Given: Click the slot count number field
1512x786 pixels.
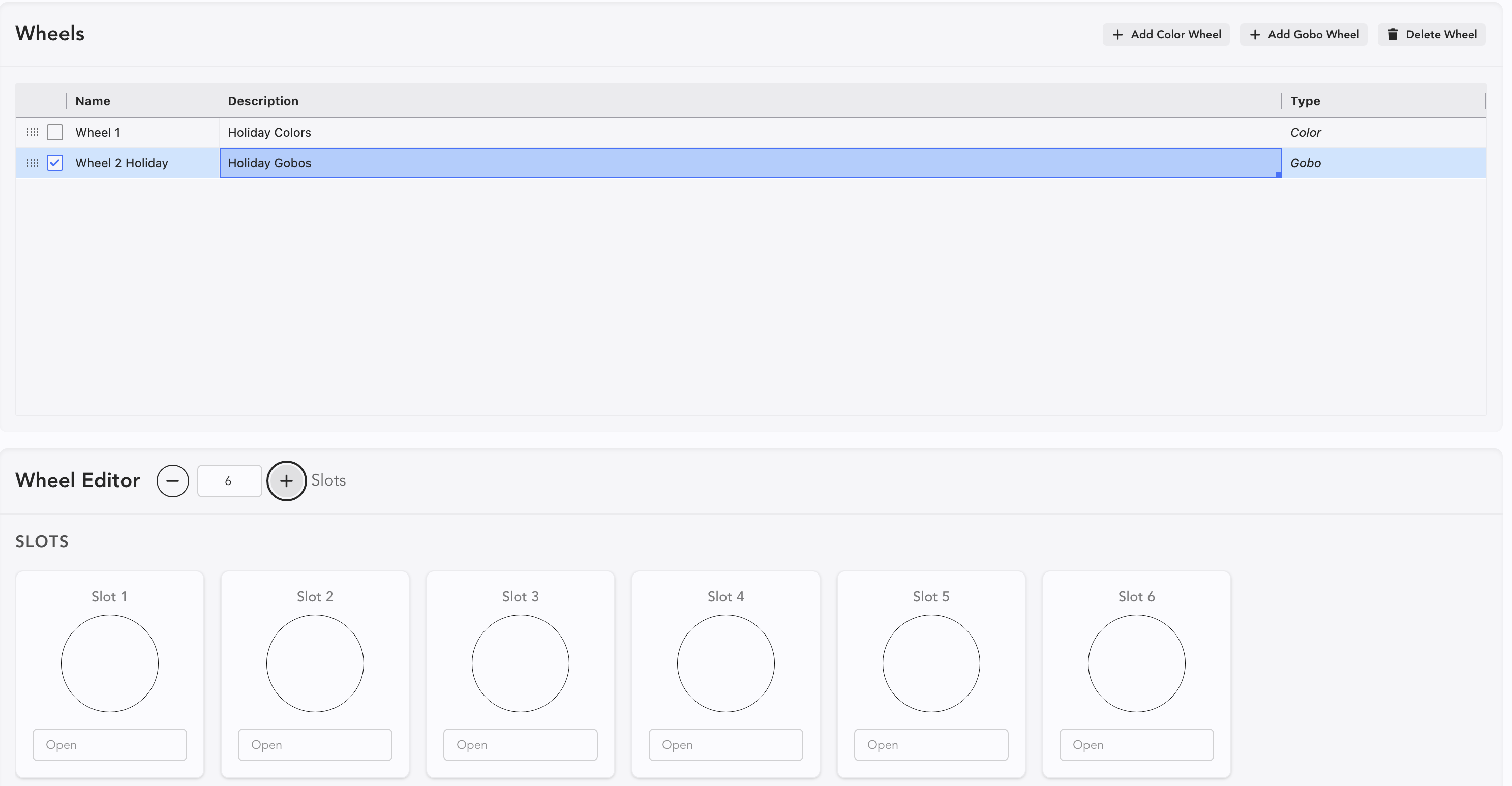Looking at the screenshot, I should 229,481.
